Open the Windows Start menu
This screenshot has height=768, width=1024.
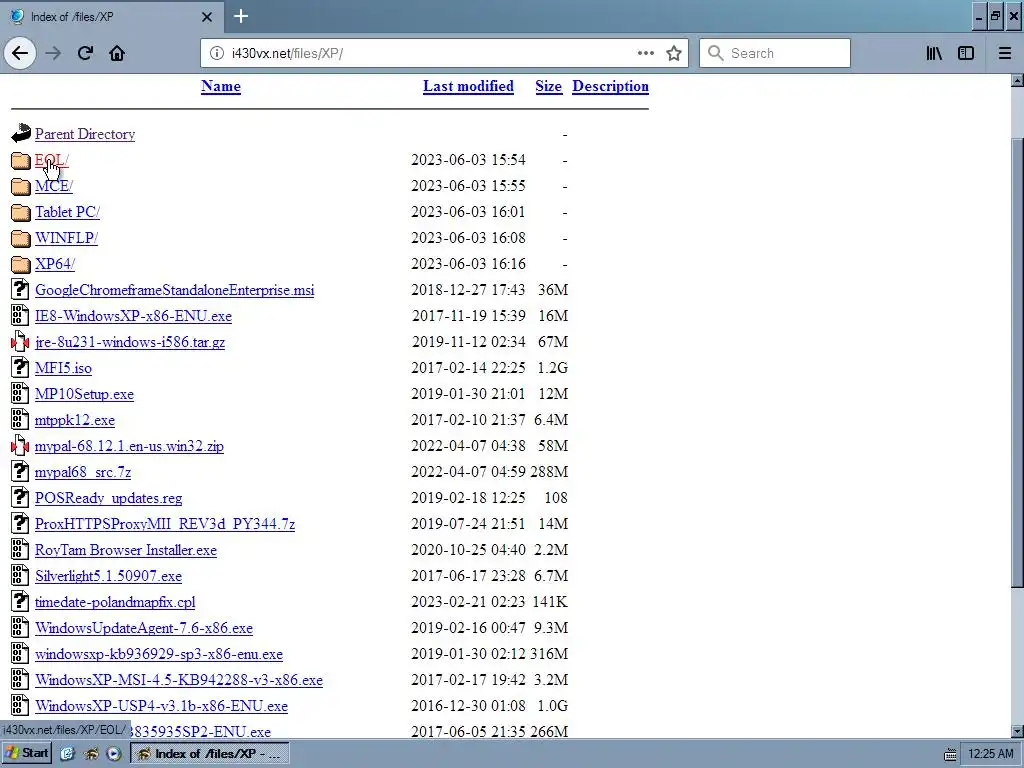[26, 754]
